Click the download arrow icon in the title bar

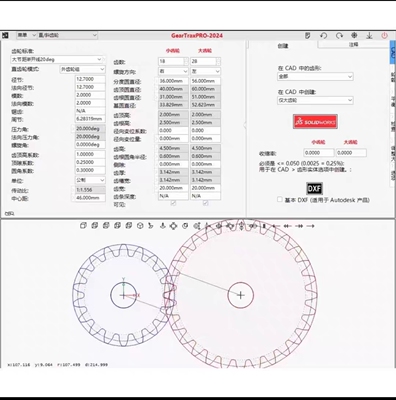[369, 35]
